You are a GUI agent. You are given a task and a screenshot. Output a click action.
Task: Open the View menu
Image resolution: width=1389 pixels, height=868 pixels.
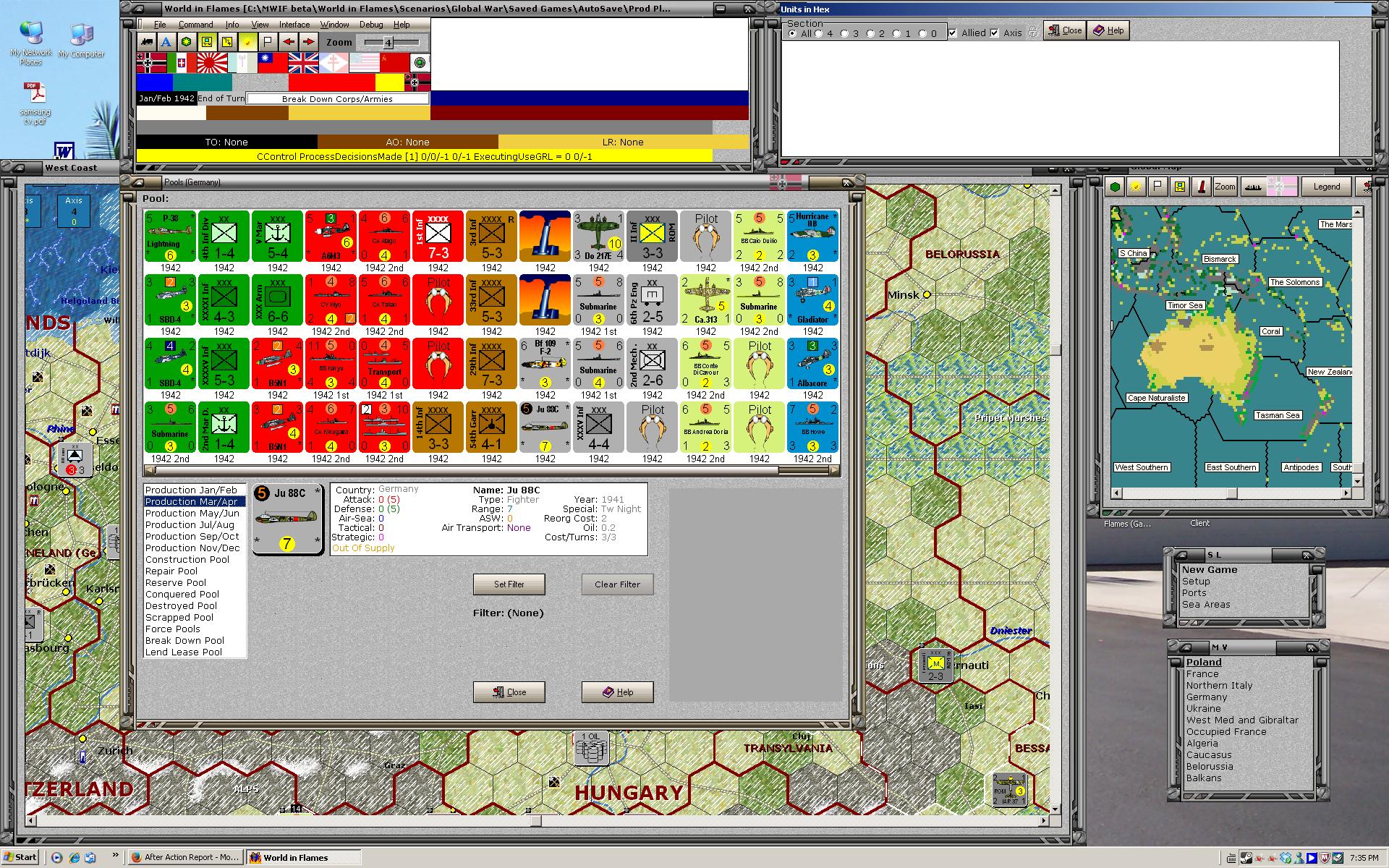tap(260, 25)
